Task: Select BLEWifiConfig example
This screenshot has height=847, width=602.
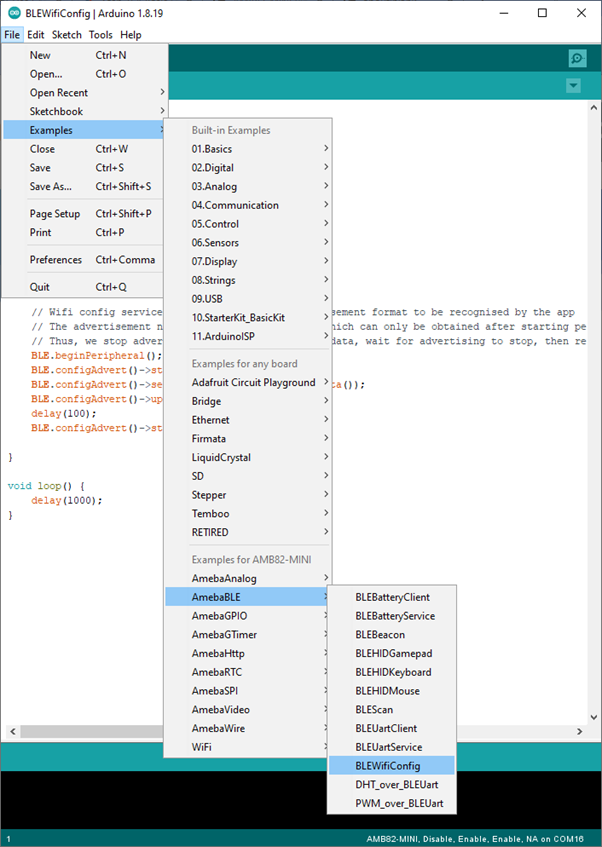Action: 387,765
